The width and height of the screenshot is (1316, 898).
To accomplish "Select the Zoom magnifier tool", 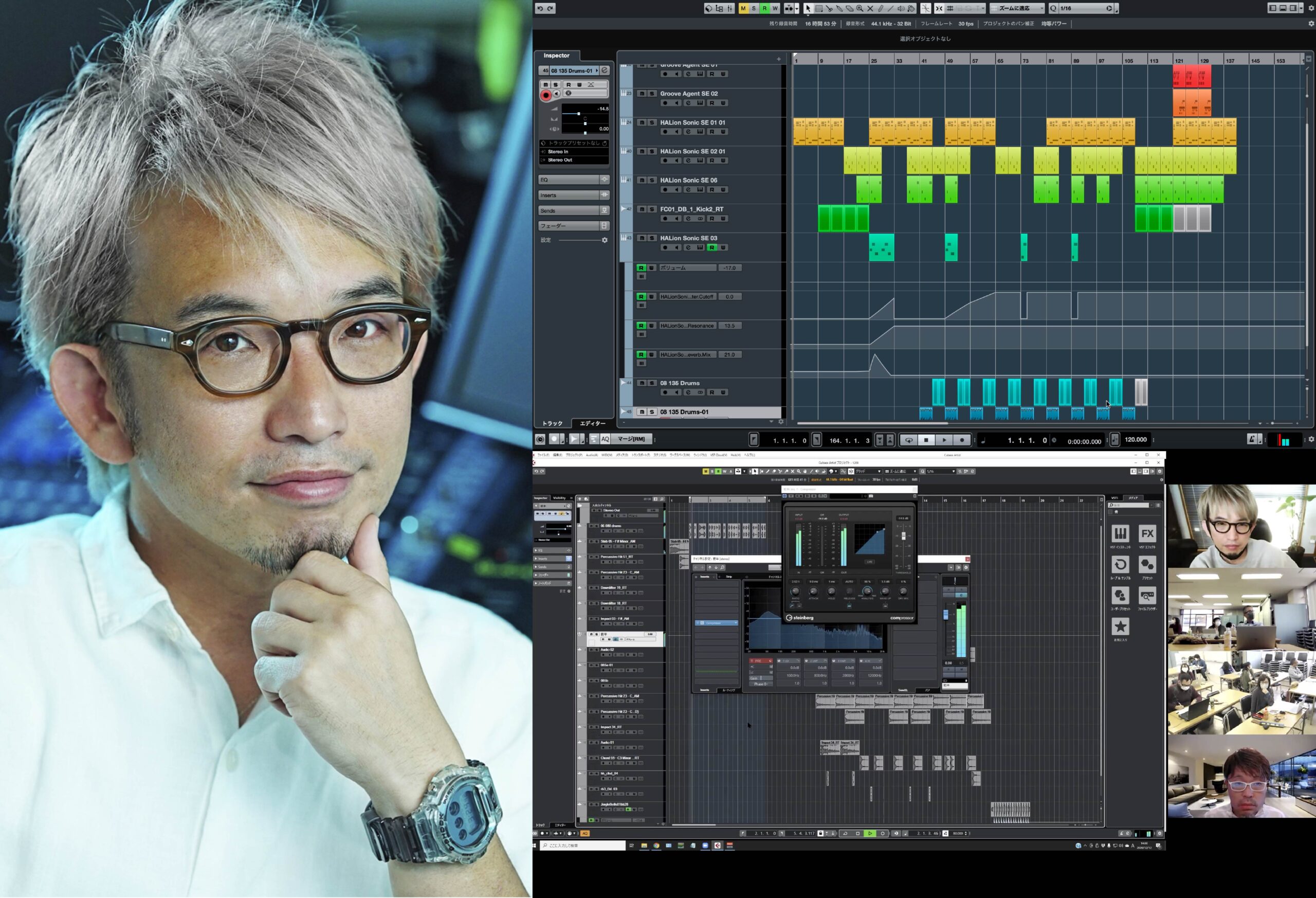I will [860, 9].
